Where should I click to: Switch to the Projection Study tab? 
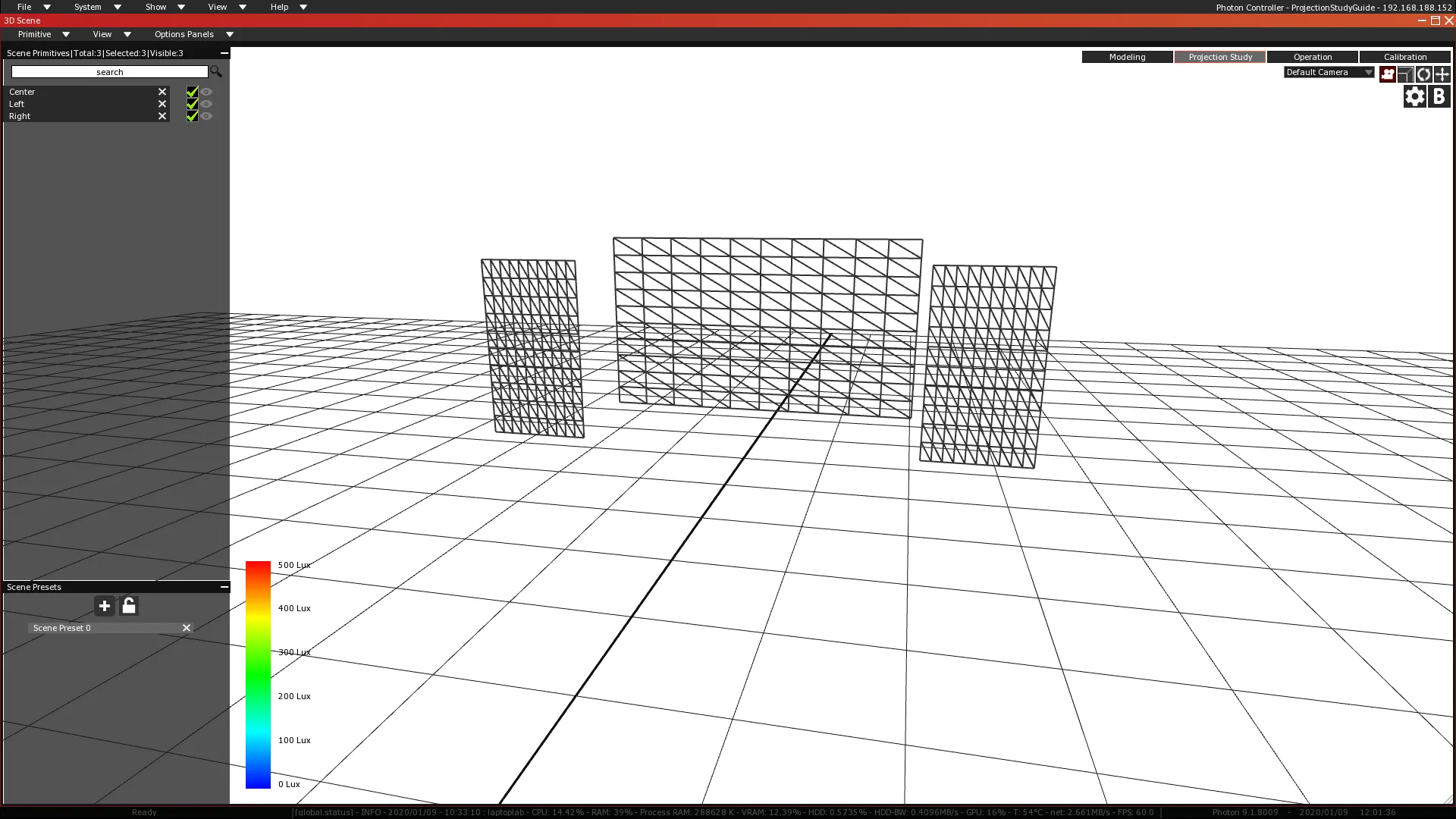click(x=1220, y=57)
